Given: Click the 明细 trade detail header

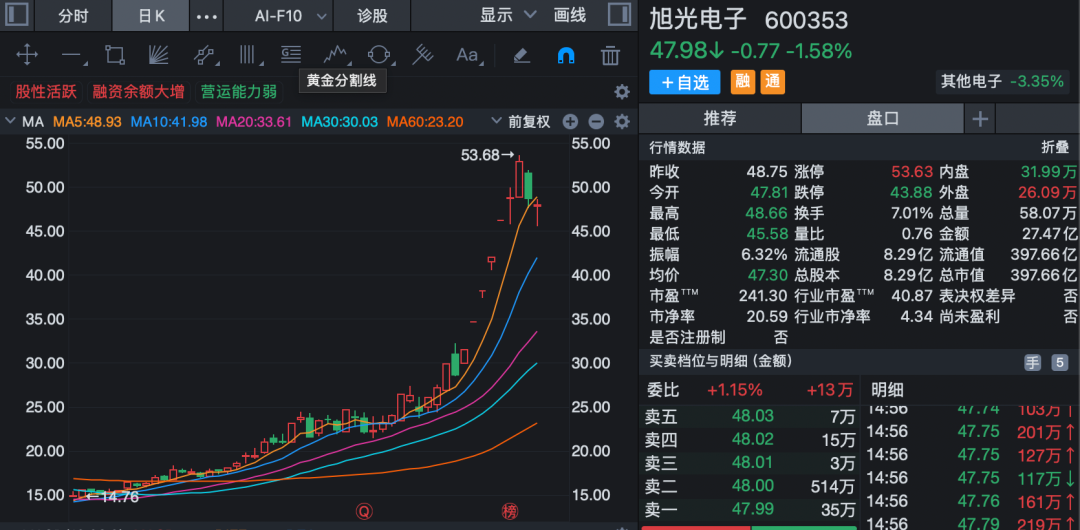Looking at the screenshot, I should tap(885, 390).
